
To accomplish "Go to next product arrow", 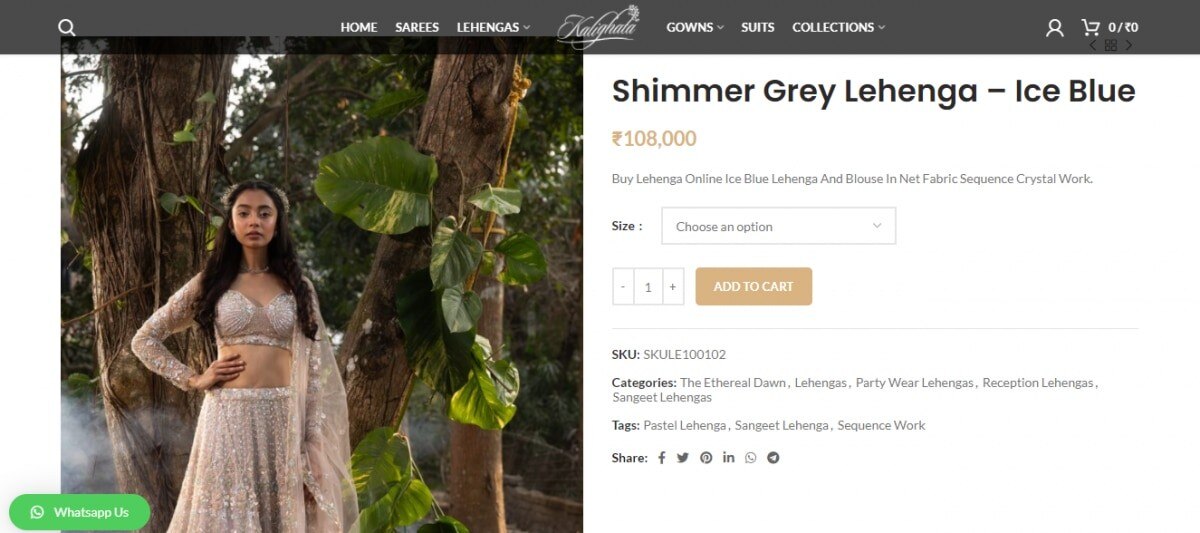I will point(1129,45).
